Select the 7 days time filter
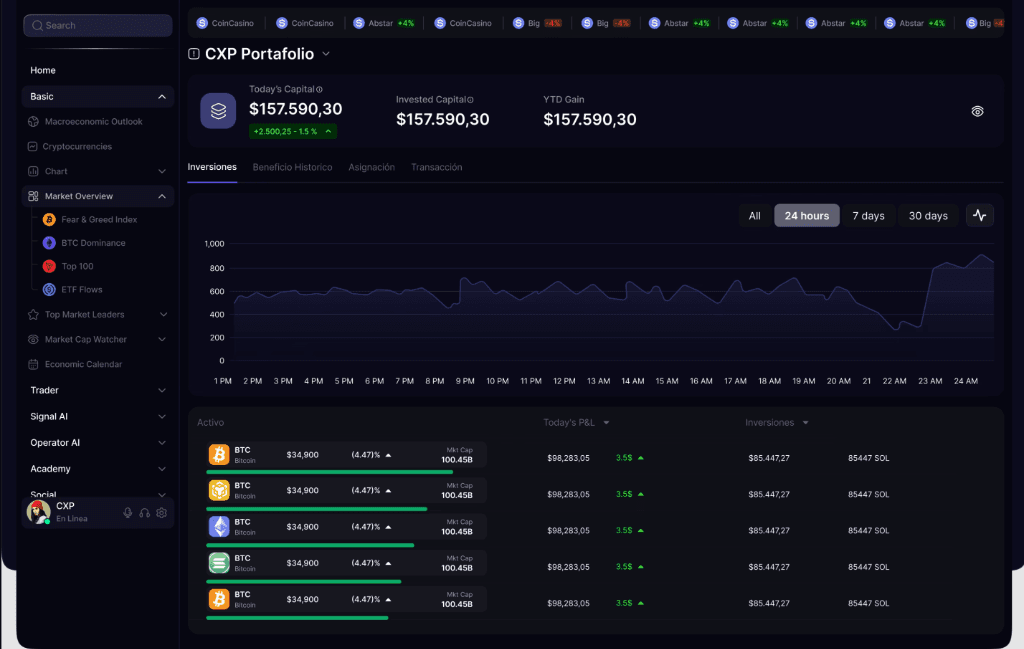The image size is (1024, 649). 868,215
